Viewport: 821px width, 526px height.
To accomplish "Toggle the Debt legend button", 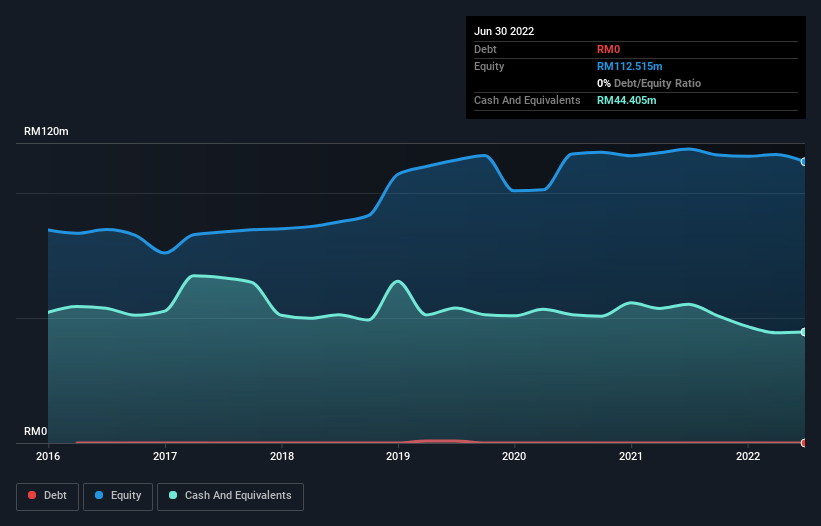I will point(48,496).
